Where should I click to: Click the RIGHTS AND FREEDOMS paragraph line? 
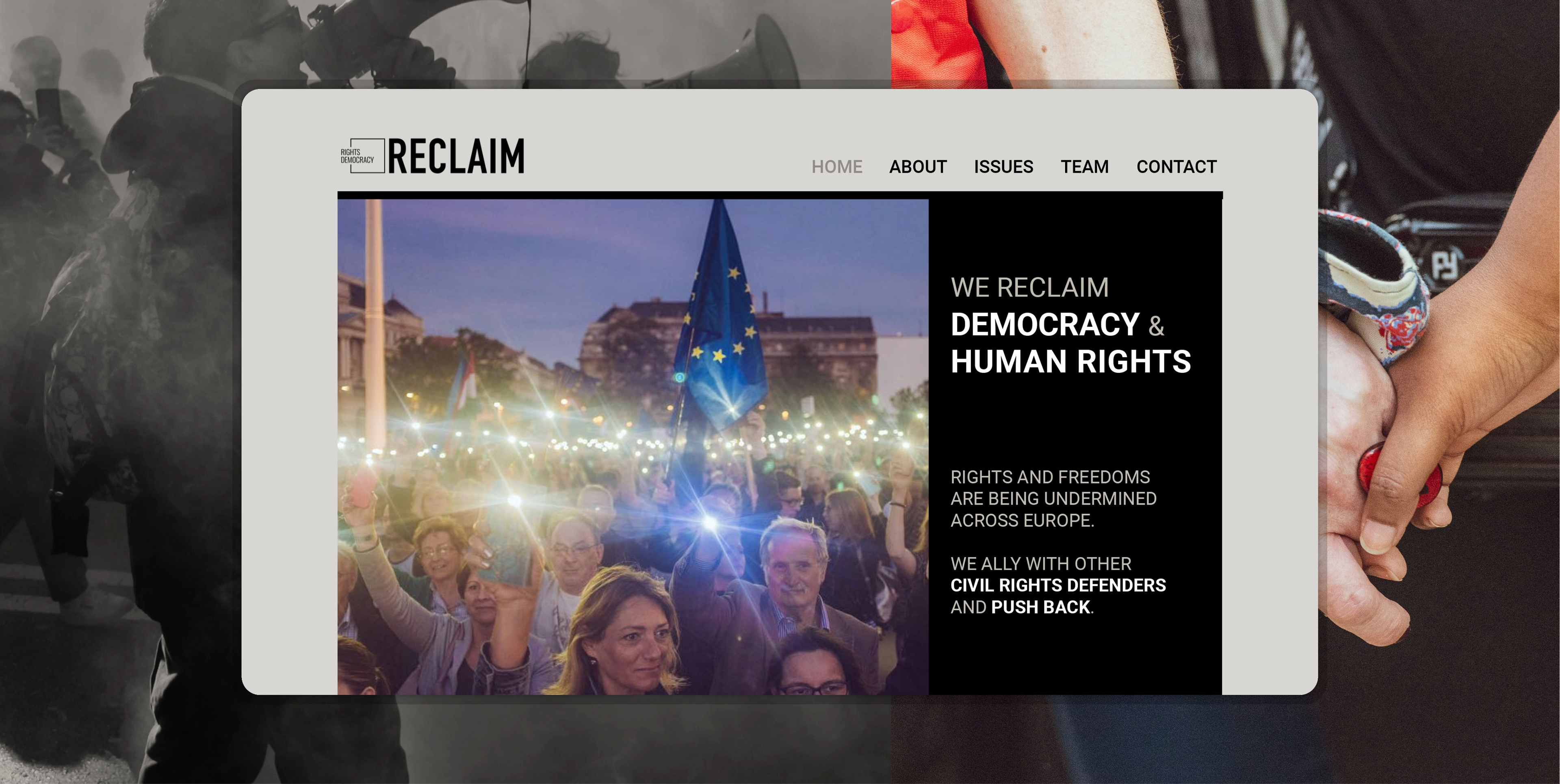1049,477
